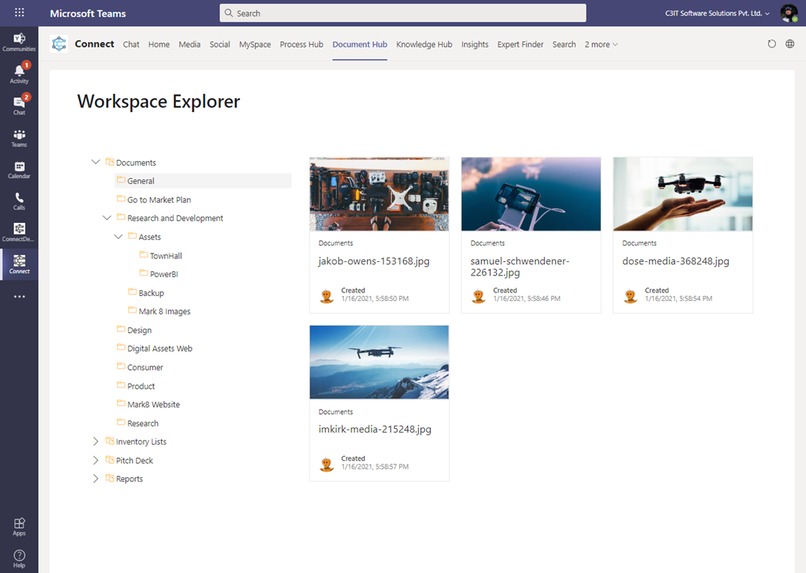Viewport: 806px width, 573px height.
Task: Click the drone gear flat-lay thumbnail
Action: coord(379,194)
